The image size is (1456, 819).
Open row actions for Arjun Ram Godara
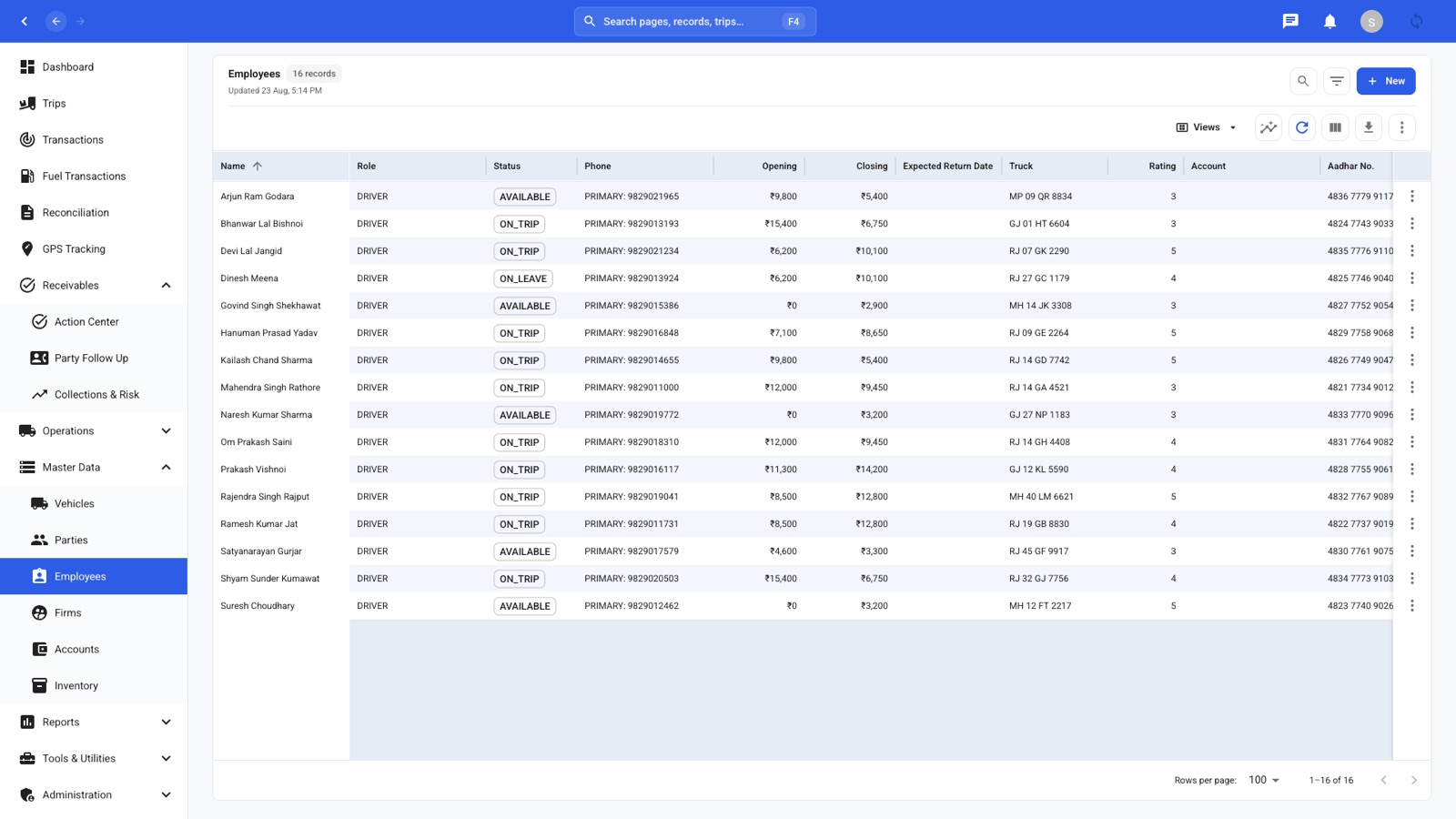[1411, 197]
